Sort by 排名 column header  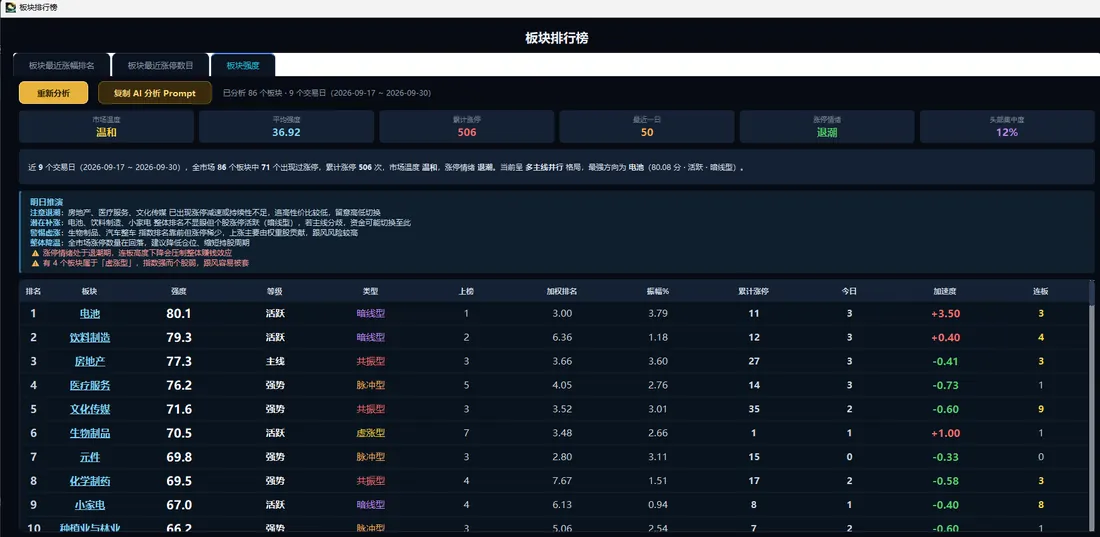[33, 291]
